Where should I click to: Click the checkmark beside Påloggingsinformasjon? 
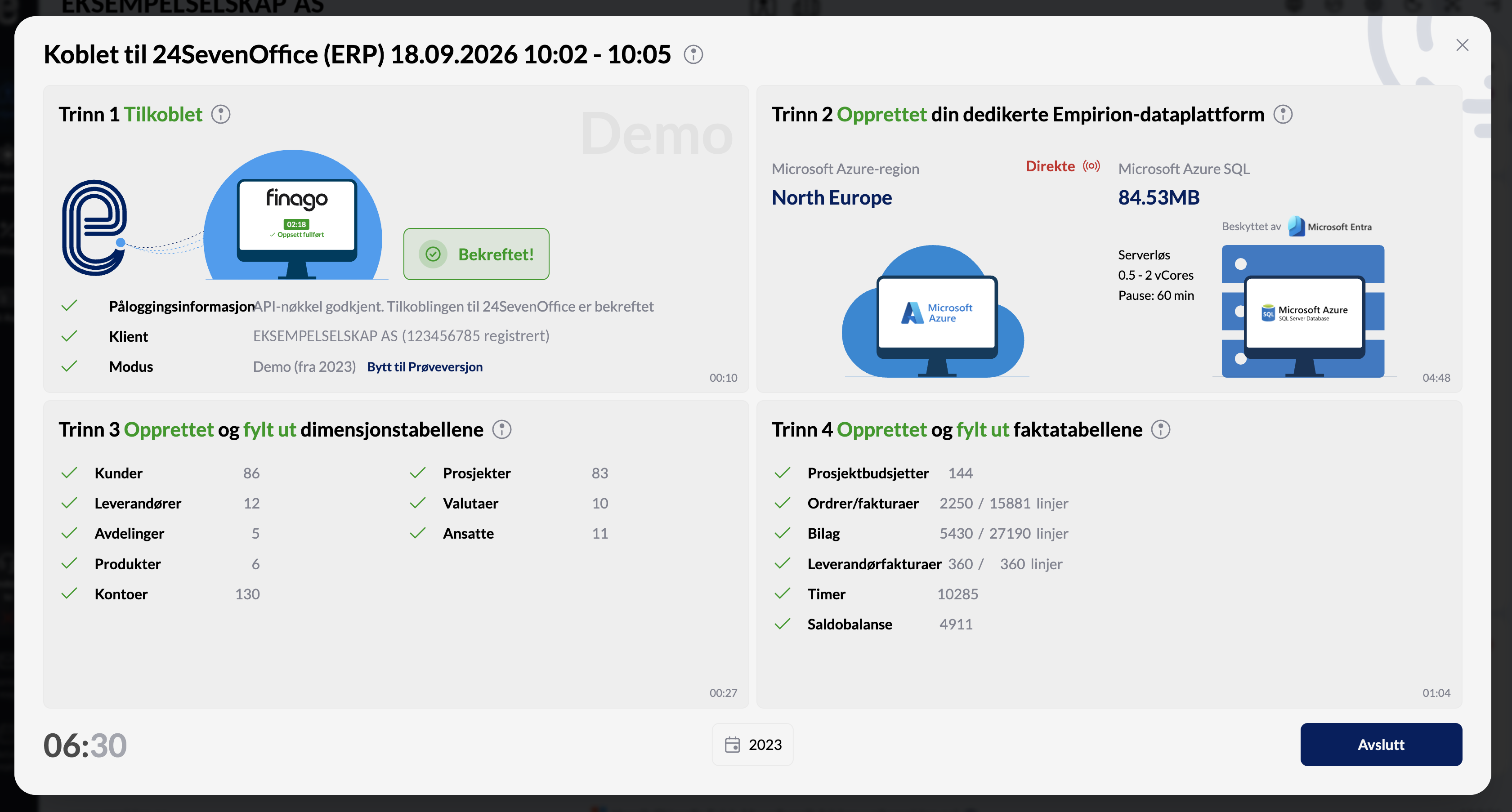click(x=69, y=306)
